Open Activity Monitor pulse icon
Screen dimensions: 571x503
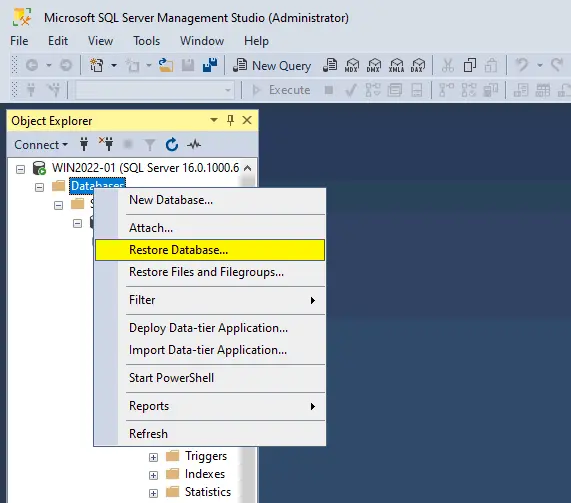(x=194, y=145)
